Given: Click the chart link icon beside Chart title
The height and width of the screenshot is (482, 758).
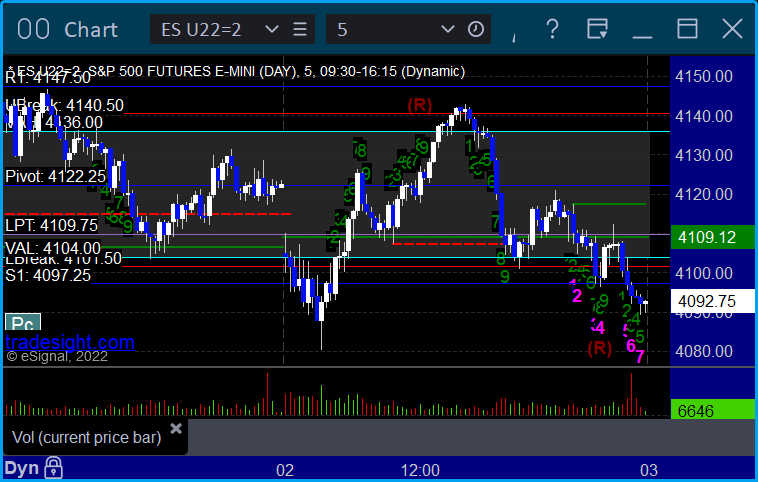Looking at the screenshot, I should [33, 29].
